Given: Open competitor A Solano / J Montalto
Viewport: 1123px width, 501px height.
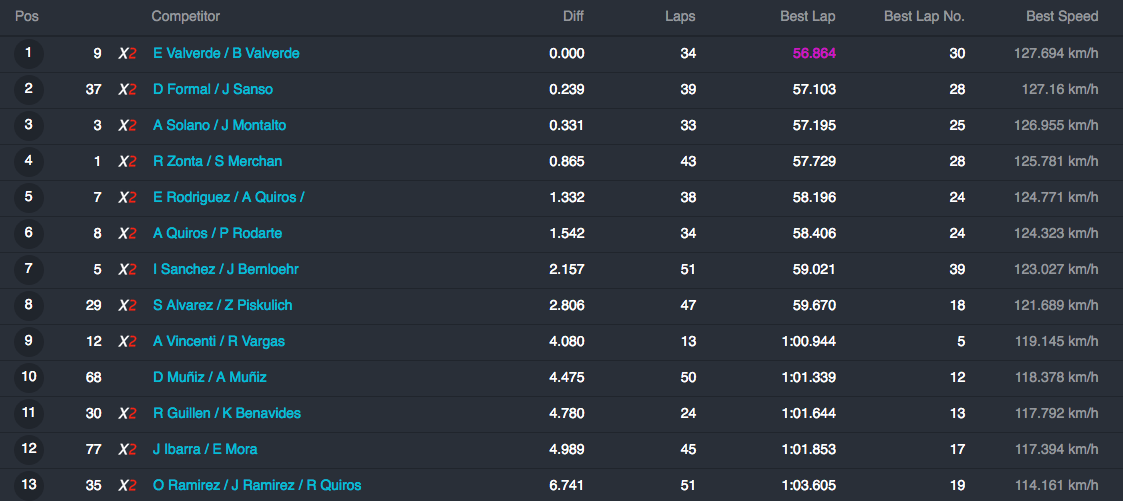Looking at the screenshot, I should (219, 125).
